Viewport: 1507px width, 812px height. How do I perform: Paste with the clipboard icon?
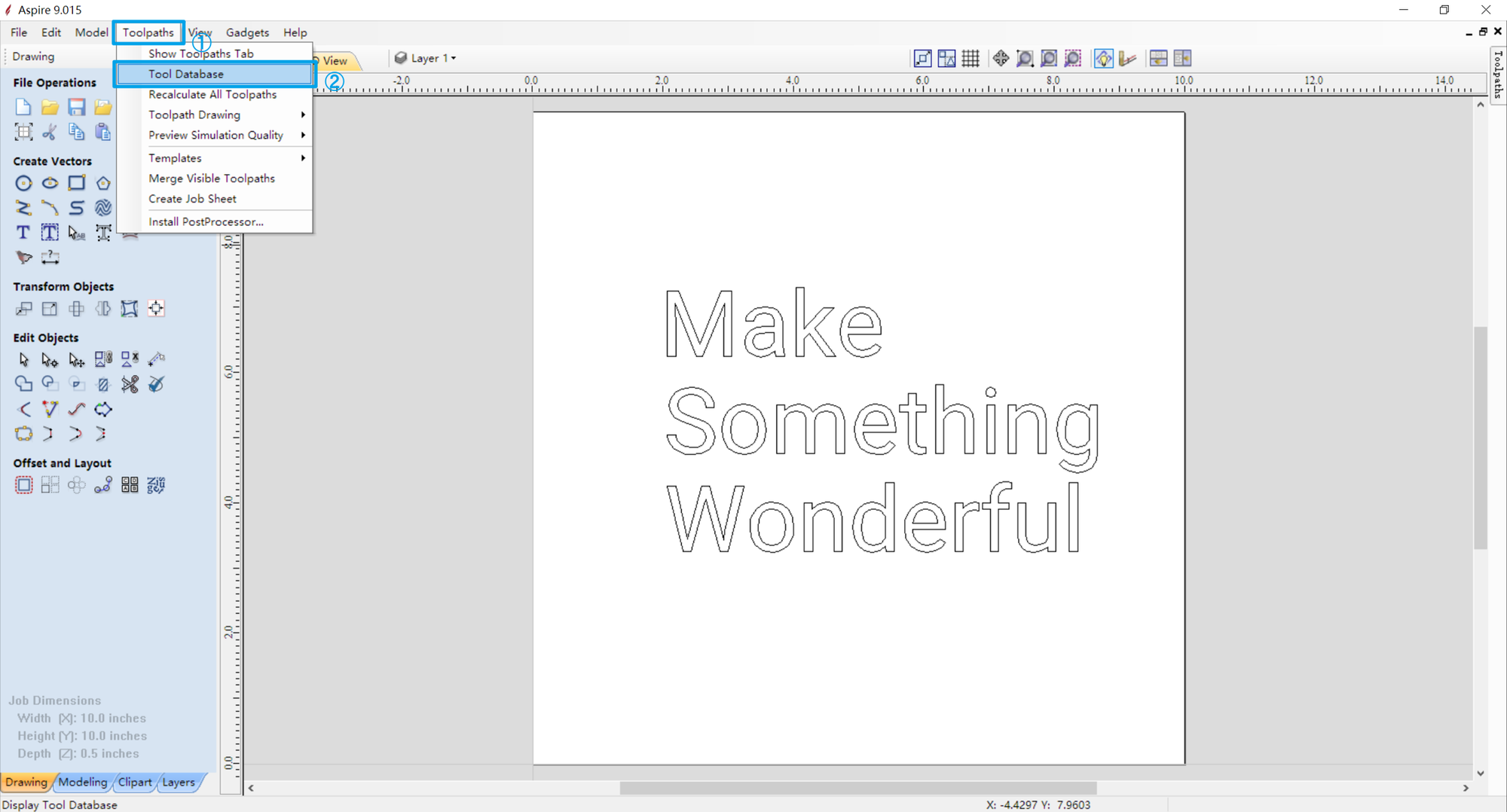click(x=103, y=133)
